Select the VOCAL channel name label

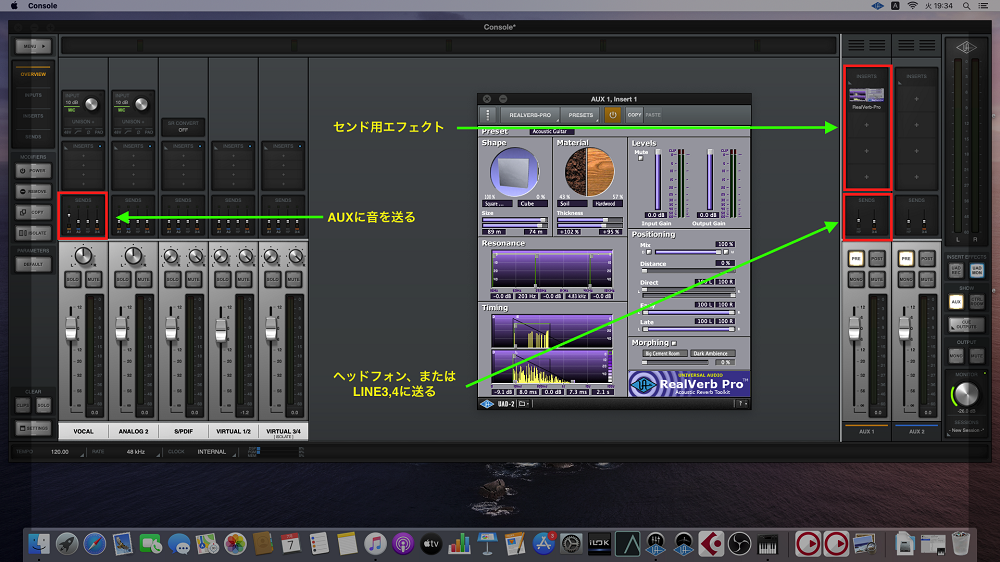point(84,431)
